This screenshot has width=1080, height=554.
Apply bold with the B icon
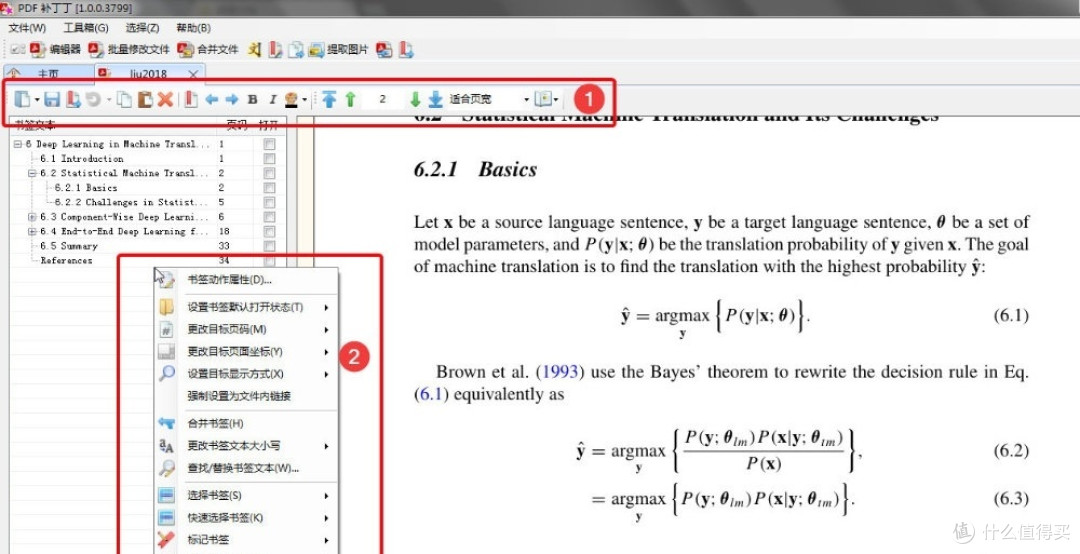[252, 99]
